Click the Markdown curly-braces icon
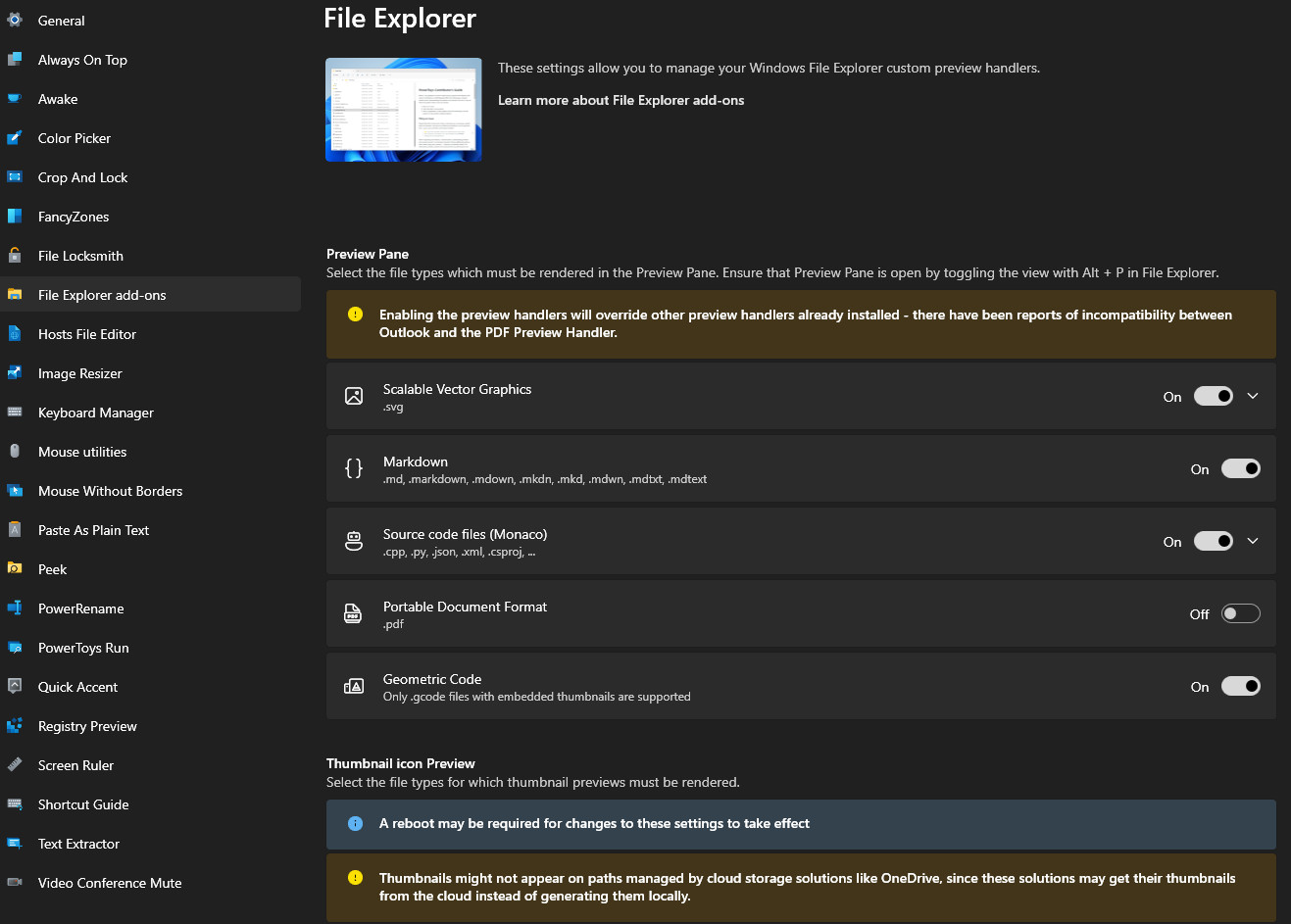Image resolution: width=1291 pixels, height=924 pixels. tap(354, 468)
